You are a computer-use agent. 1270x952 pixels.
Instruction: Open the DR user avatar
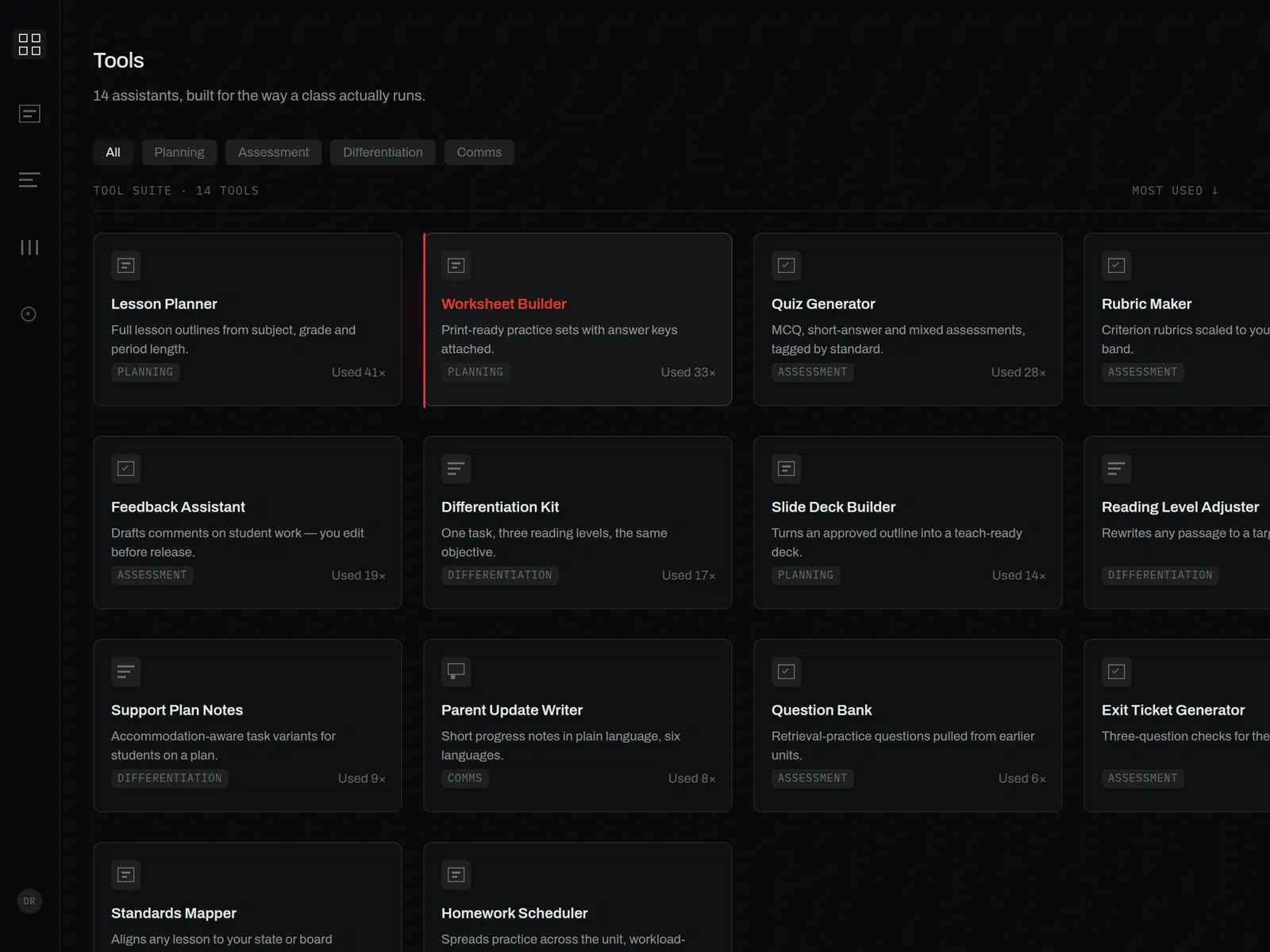coord(29,901)
